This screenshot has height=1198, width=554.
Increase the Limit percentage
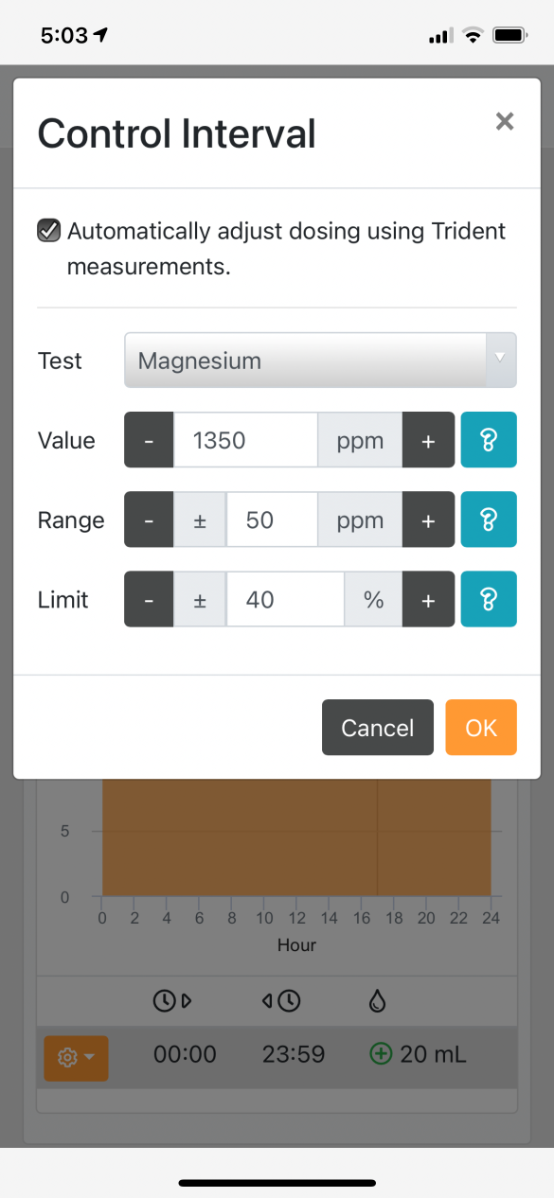(428, 599)
